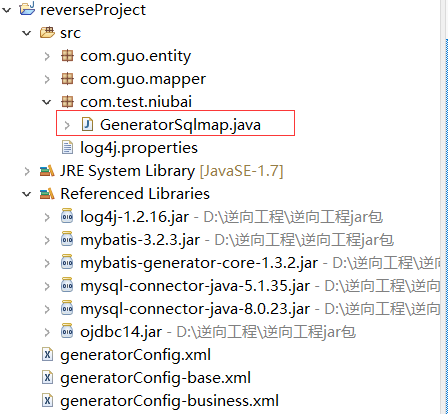Viewport: 448px width, 414px height.
Task: Select the generatorConfig-business.xml file name
Action: [x=170, y=401]
